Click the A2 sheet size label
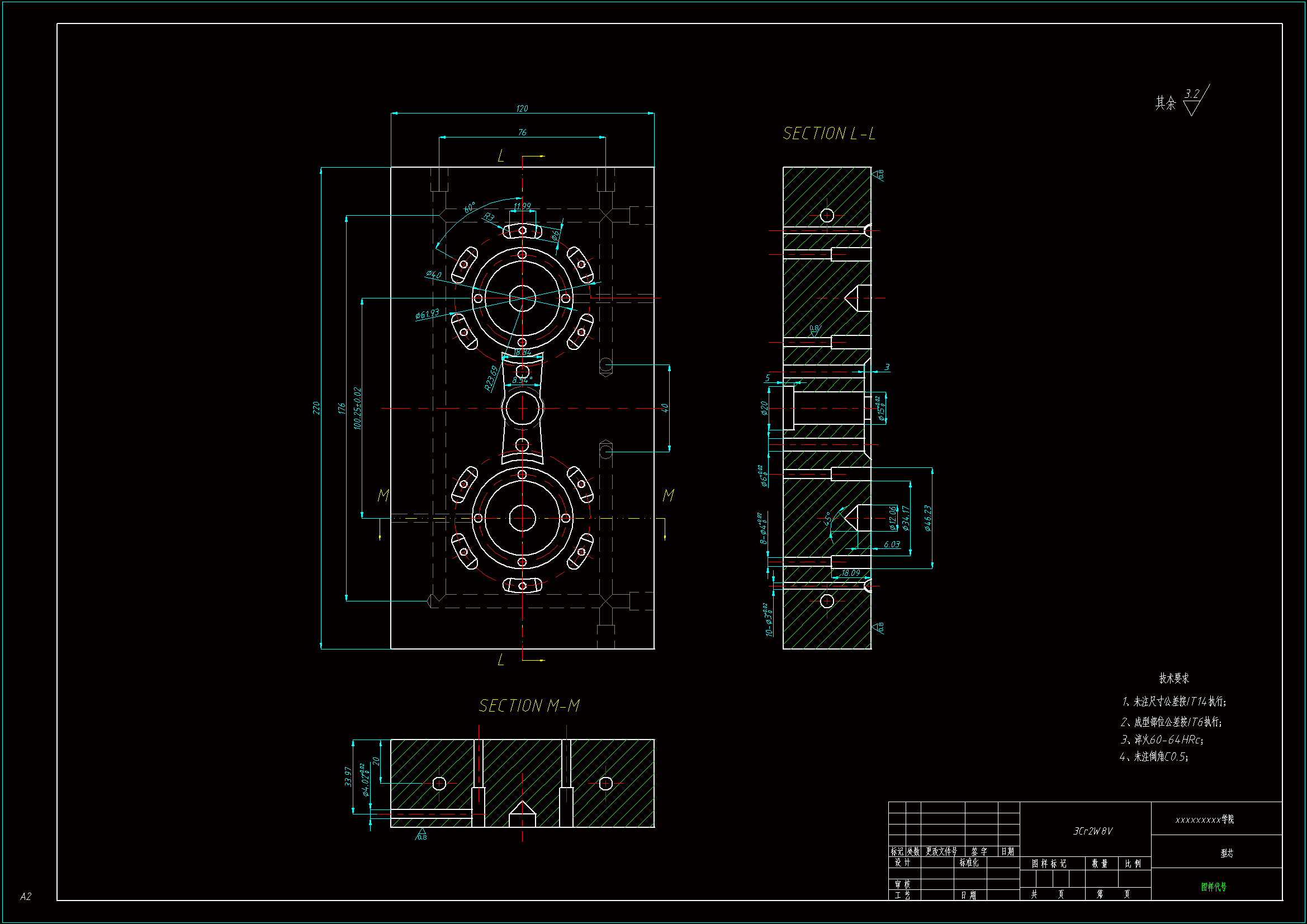The width and height of the screenshot is (1307, 924). coord(26,897)
